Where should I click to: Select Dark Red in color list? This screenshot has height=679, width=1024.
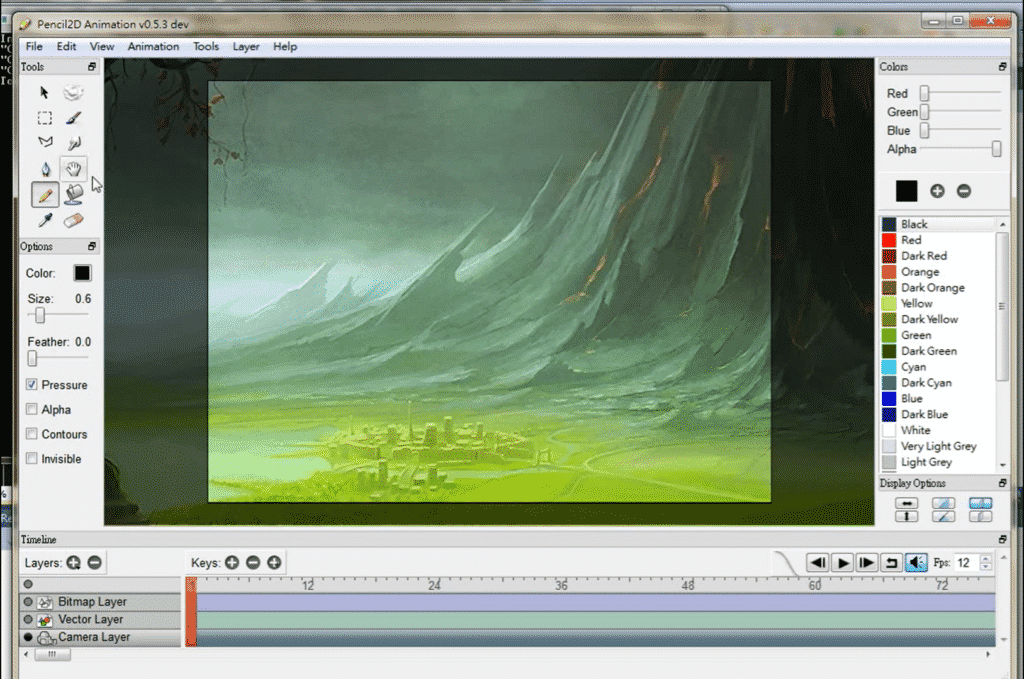tap(938, 256)
